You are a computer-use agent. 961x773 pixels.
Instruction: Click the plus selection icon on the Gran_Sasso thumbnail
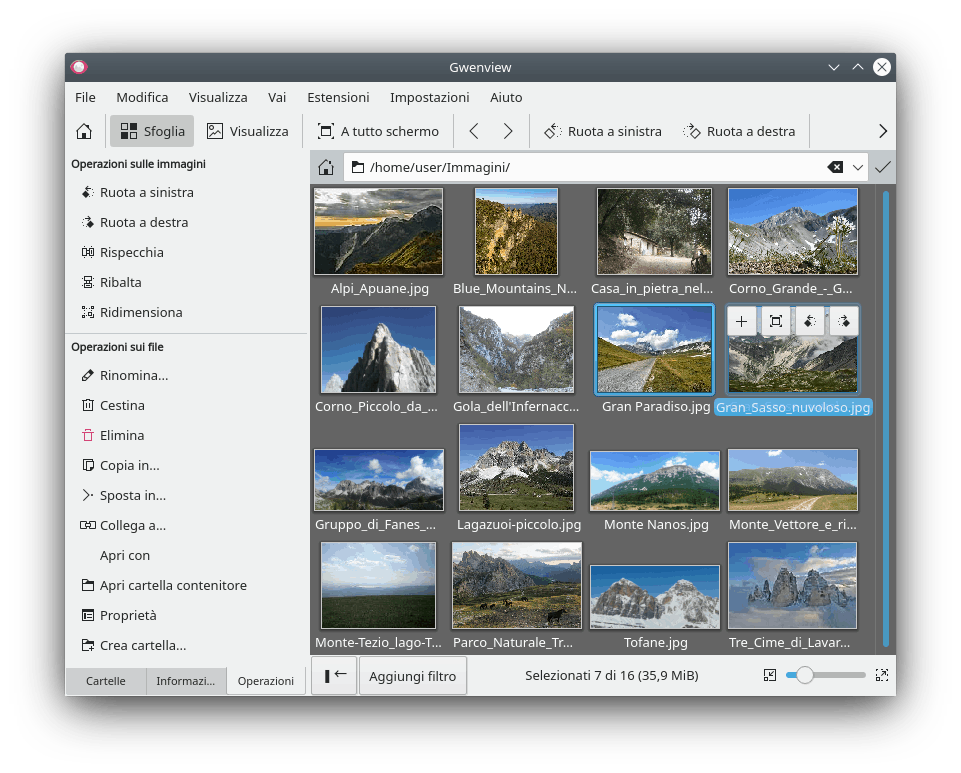coord(741,321)
